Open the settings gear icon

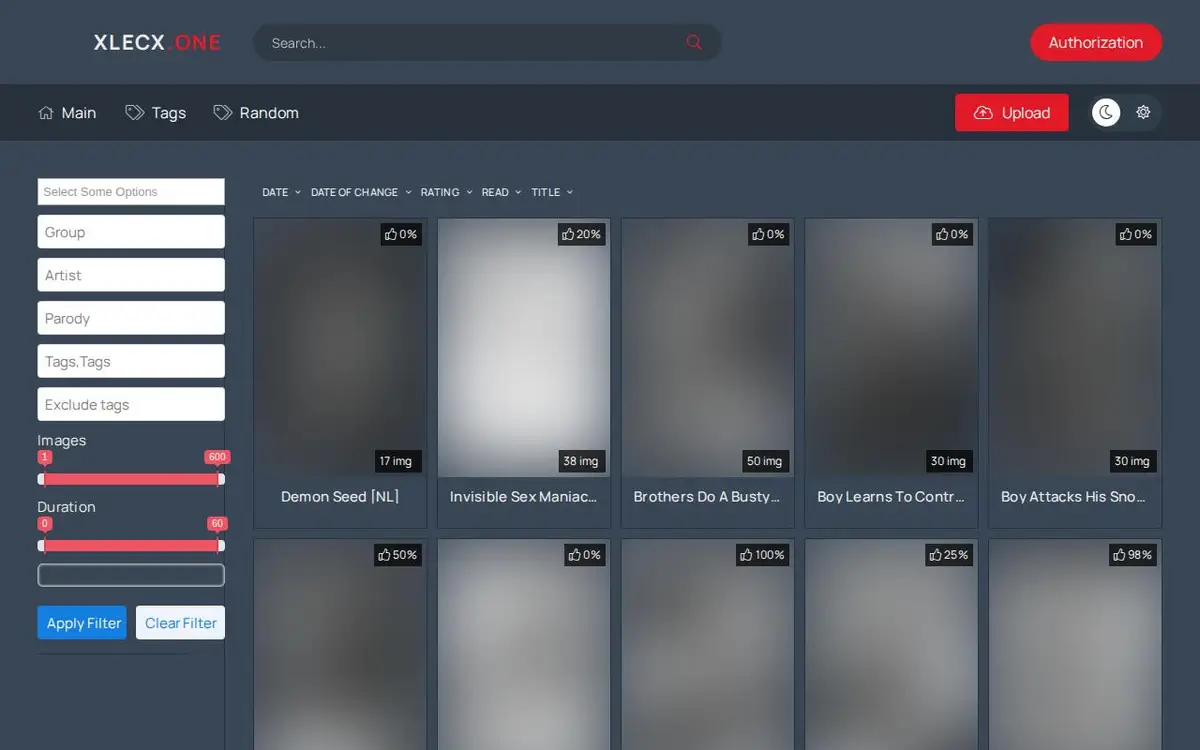pyautogui.click(x=1143, y=112)
